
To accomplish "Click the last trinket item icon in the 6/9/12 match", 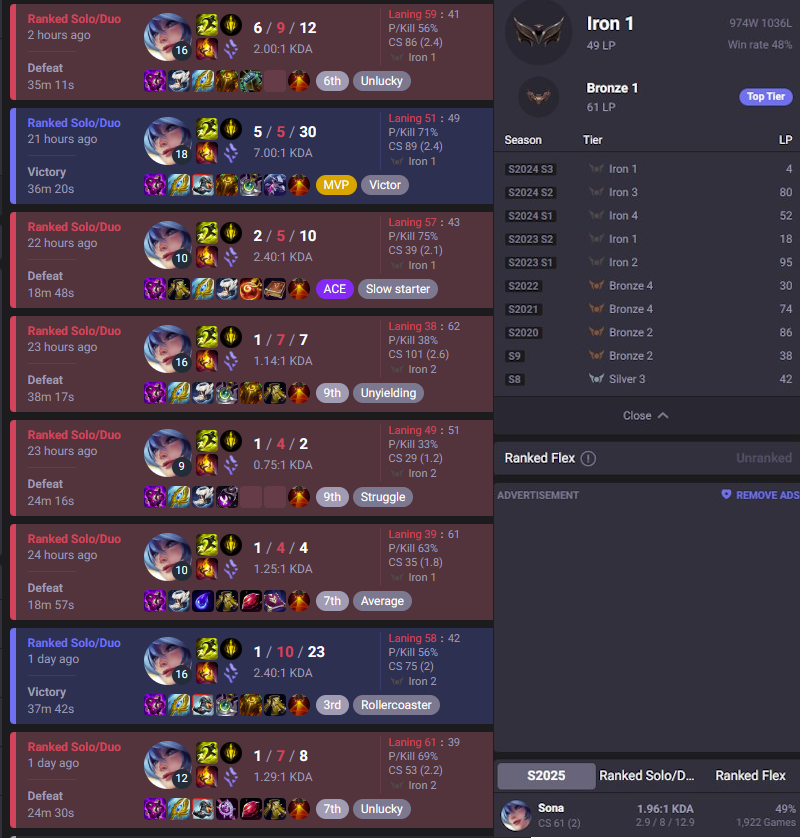I will pos(299,81).
